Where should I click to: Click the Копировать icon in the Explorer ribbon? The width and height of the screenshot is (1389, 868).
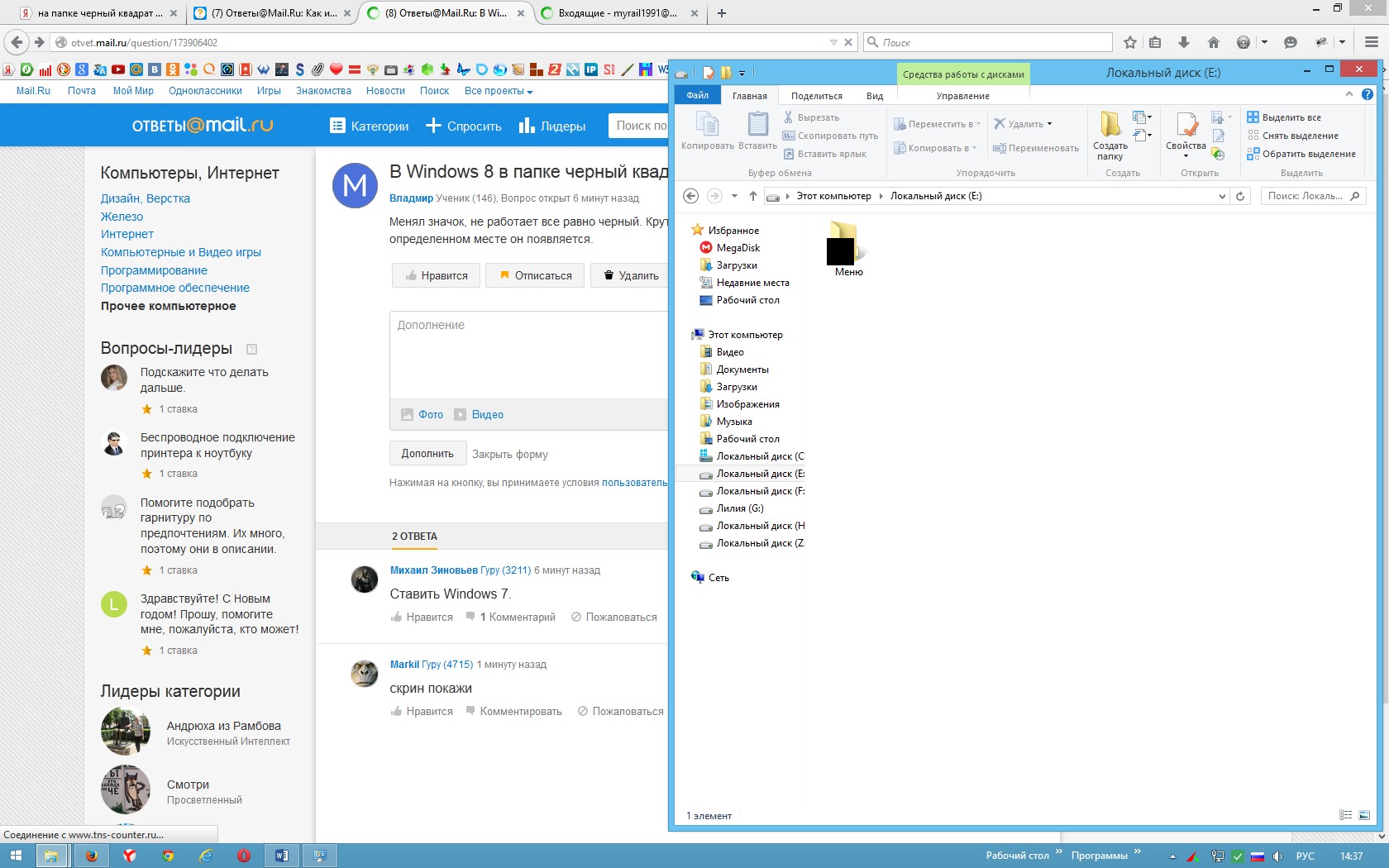(x=707, y=131)
